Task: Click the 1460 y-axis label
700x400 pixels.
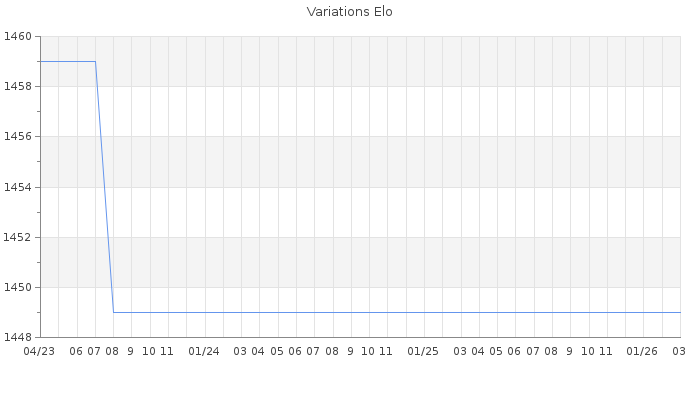Action: [19, 37]
